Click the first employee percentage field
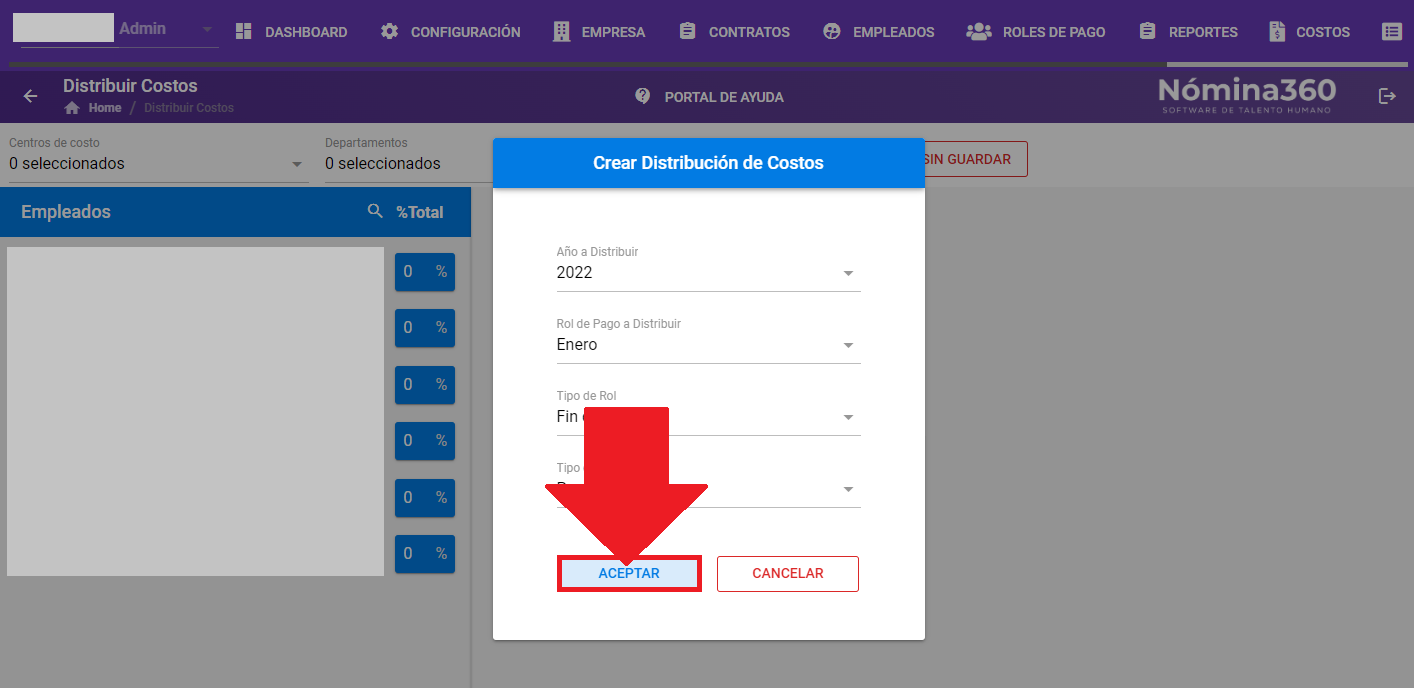The image size is (1414, 688). [x=425, y=271]
